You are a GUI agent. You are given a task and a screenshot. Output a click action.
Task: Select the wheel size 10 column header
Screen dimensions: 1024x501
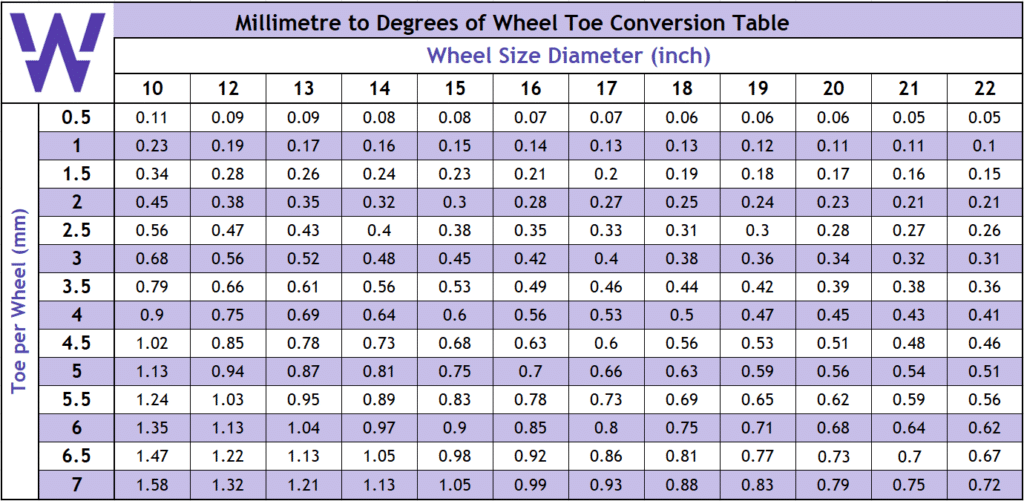pyautogui.click(x=152, y=88)
